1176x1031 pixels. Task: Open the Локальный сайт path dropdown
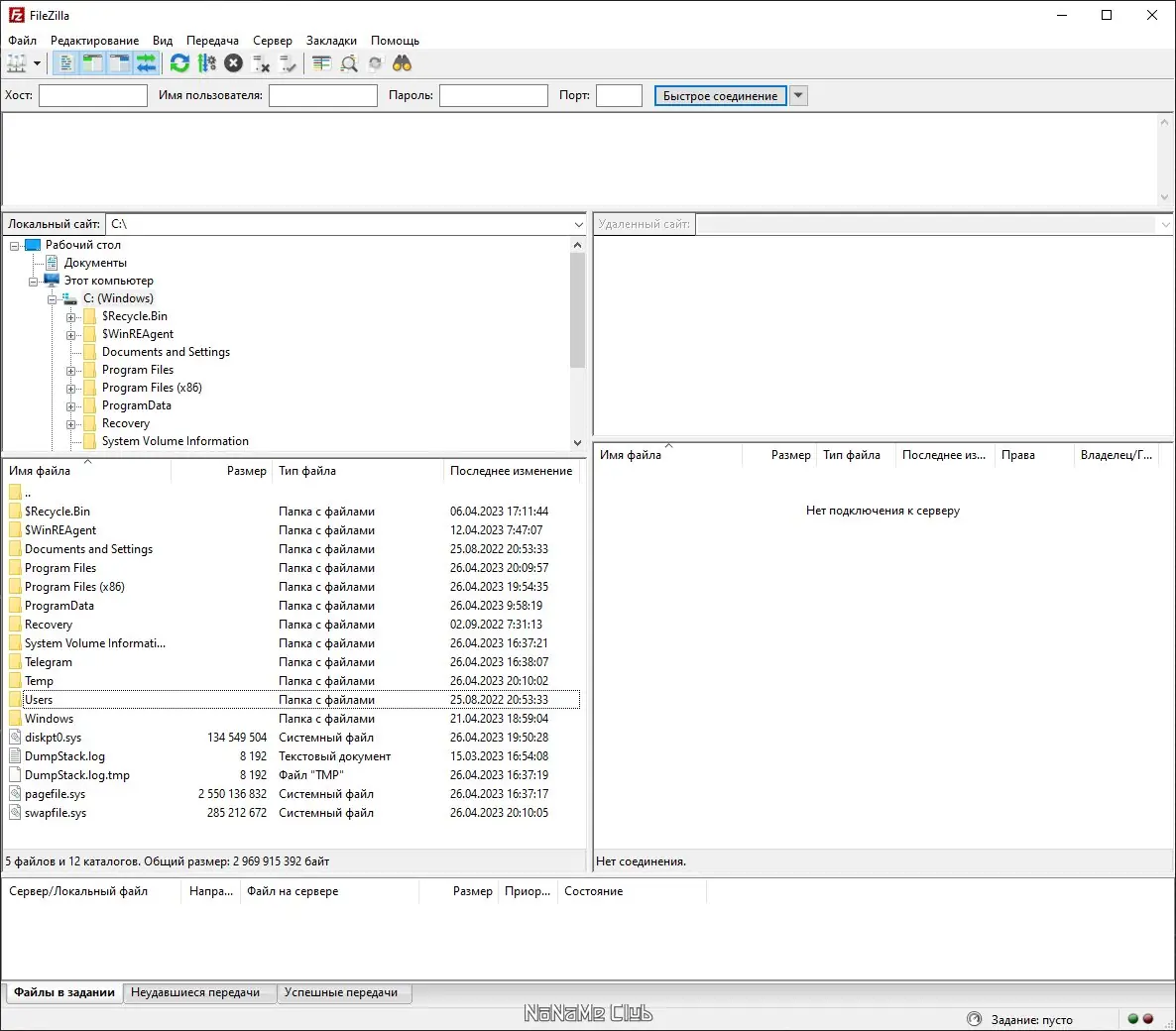coord(578,224)
